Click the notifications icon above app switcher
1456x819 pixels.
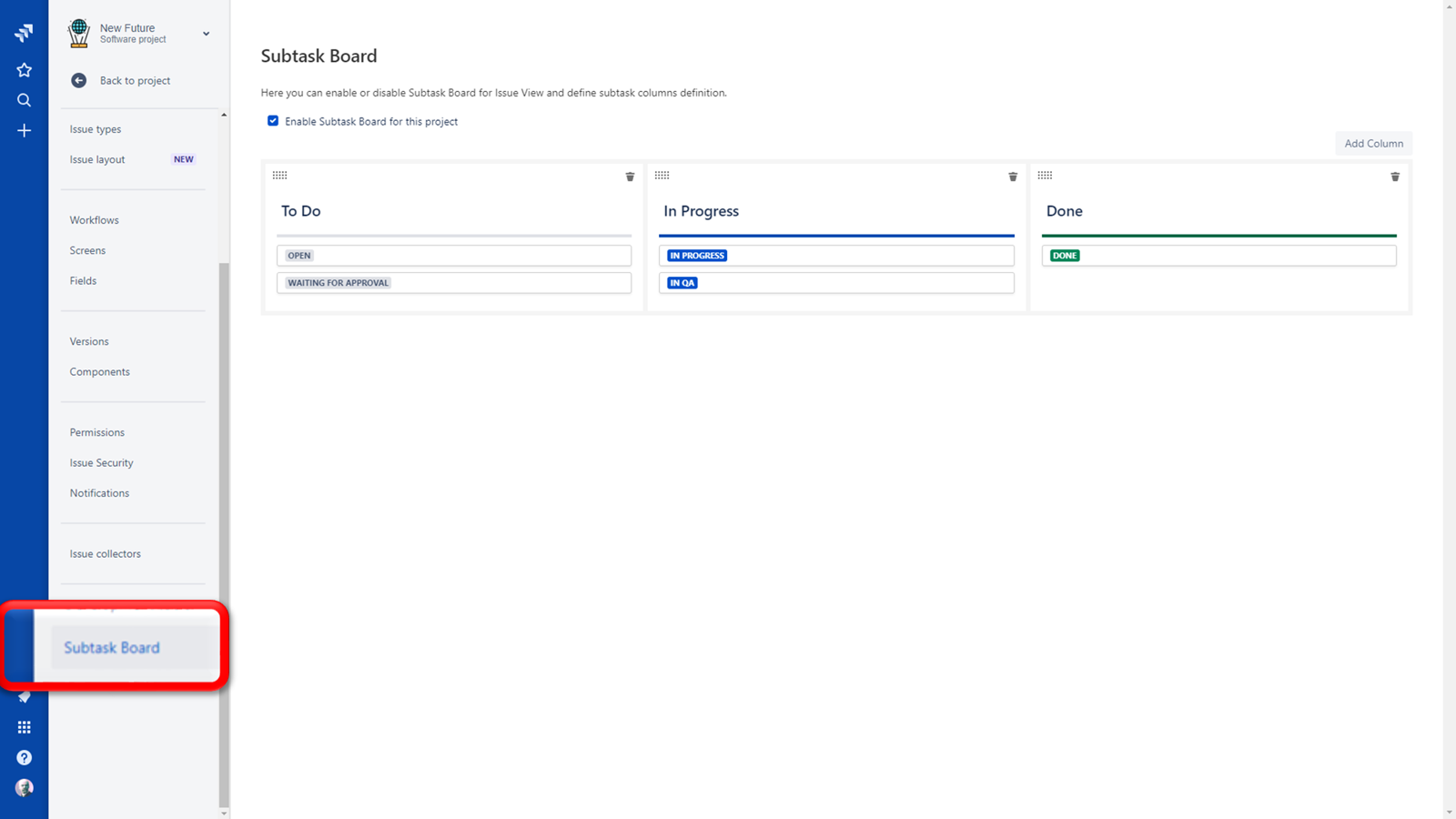(24, 697)
